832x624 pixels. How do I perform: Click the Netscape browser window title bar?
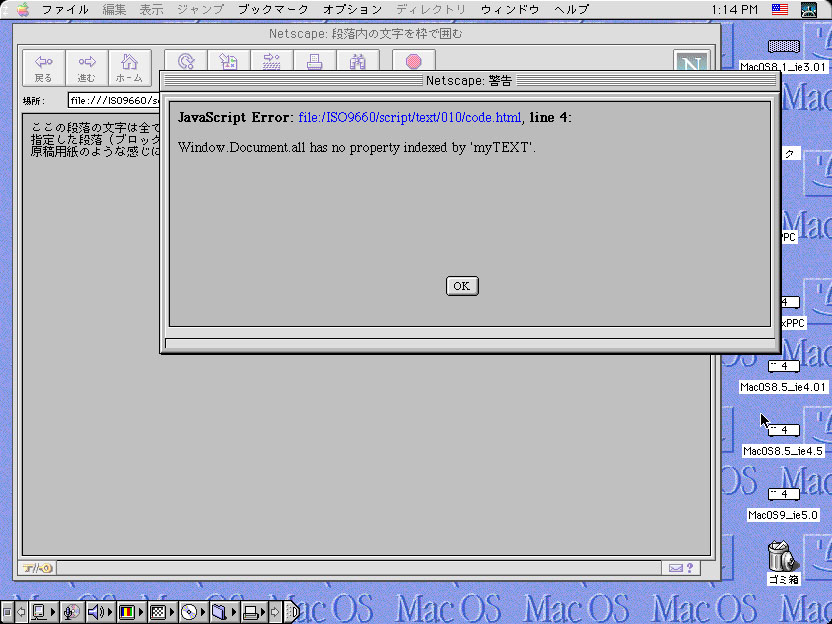(x=366, y=33)
